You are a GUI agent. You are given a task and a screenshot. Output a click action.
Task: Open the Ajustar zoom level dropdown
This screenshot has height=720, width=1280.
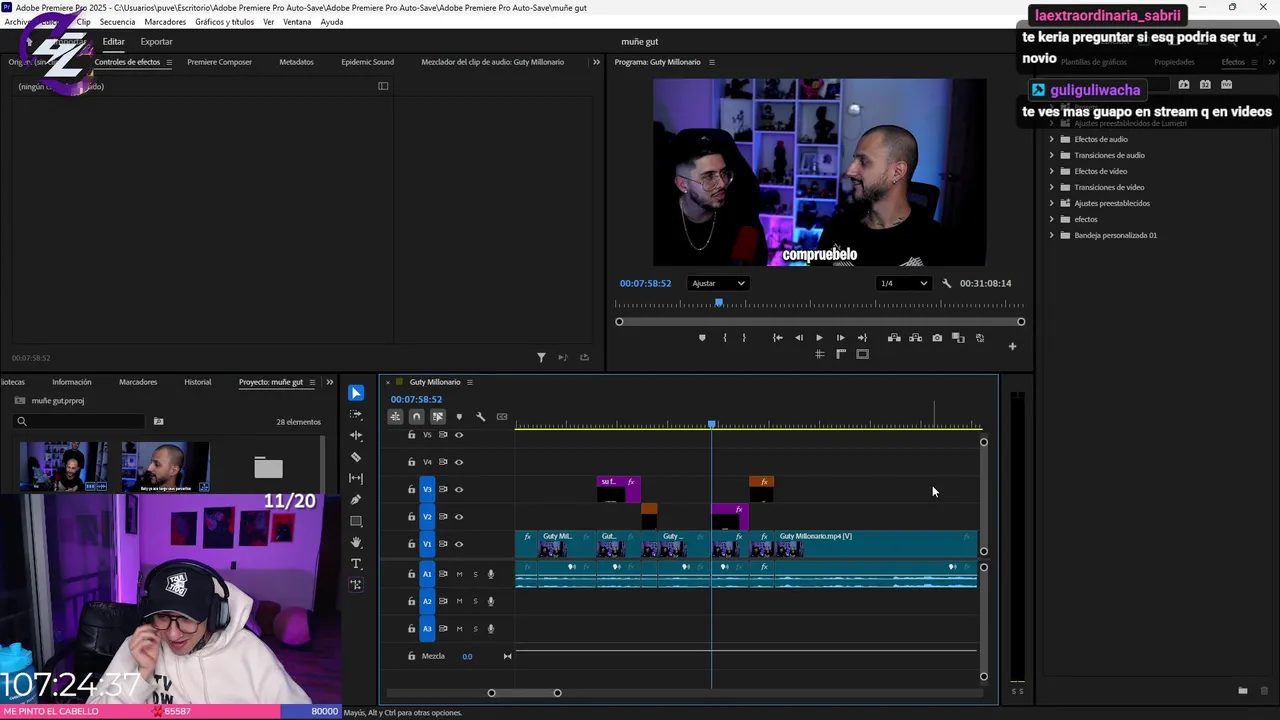[x=719, y=283]
